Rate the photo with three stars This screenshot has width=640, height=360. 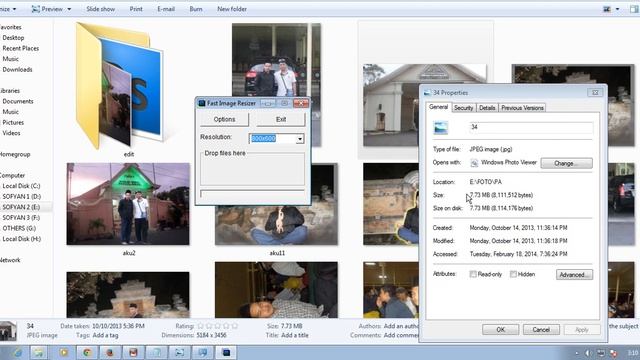[x=218, y=326]
